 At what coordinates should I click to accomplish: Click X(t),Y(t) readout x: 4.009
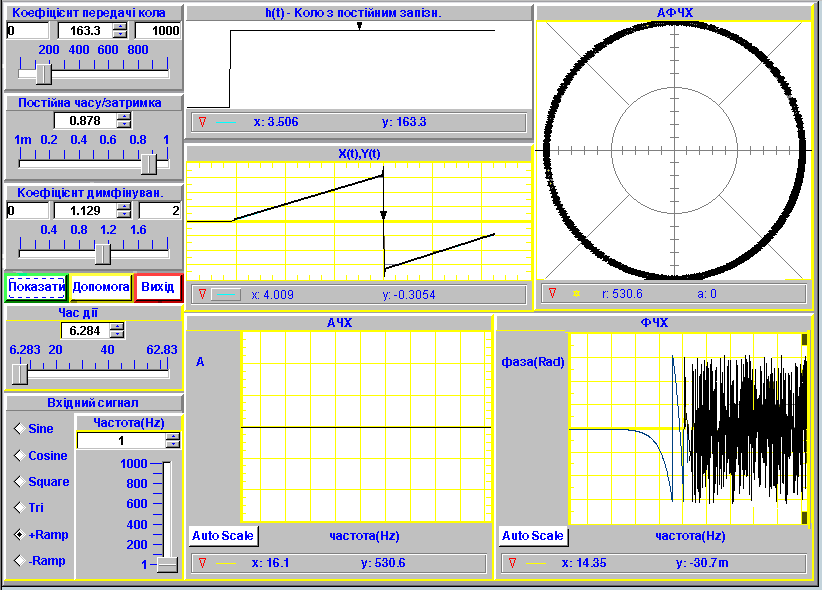point(273,295)
